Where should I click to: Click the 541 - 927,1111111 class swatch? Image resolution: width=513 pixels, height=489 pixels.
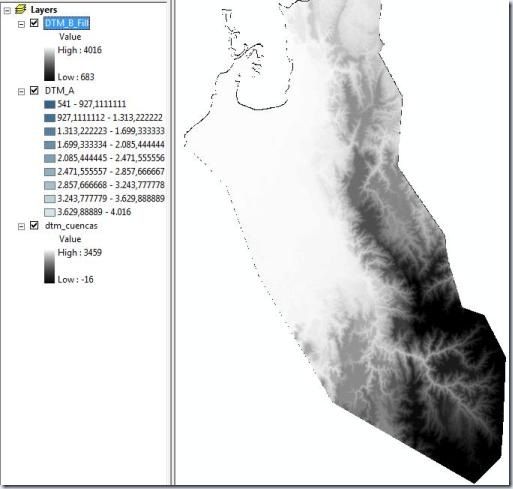[50, 104]
